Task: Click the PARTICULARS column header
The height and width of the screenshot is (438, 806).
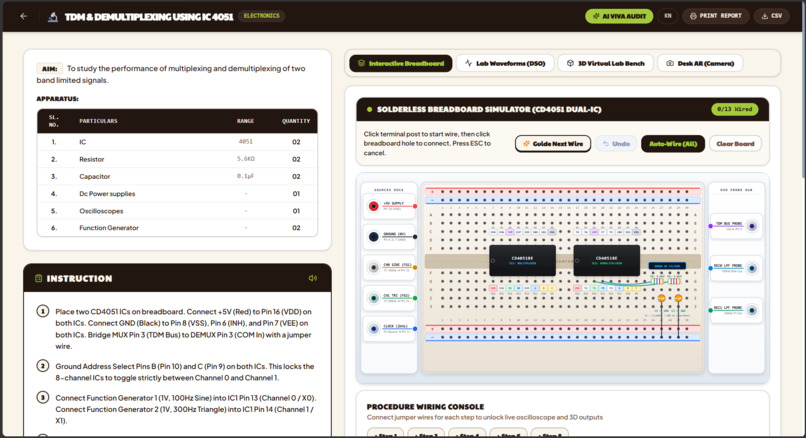Action: point(98,121)
